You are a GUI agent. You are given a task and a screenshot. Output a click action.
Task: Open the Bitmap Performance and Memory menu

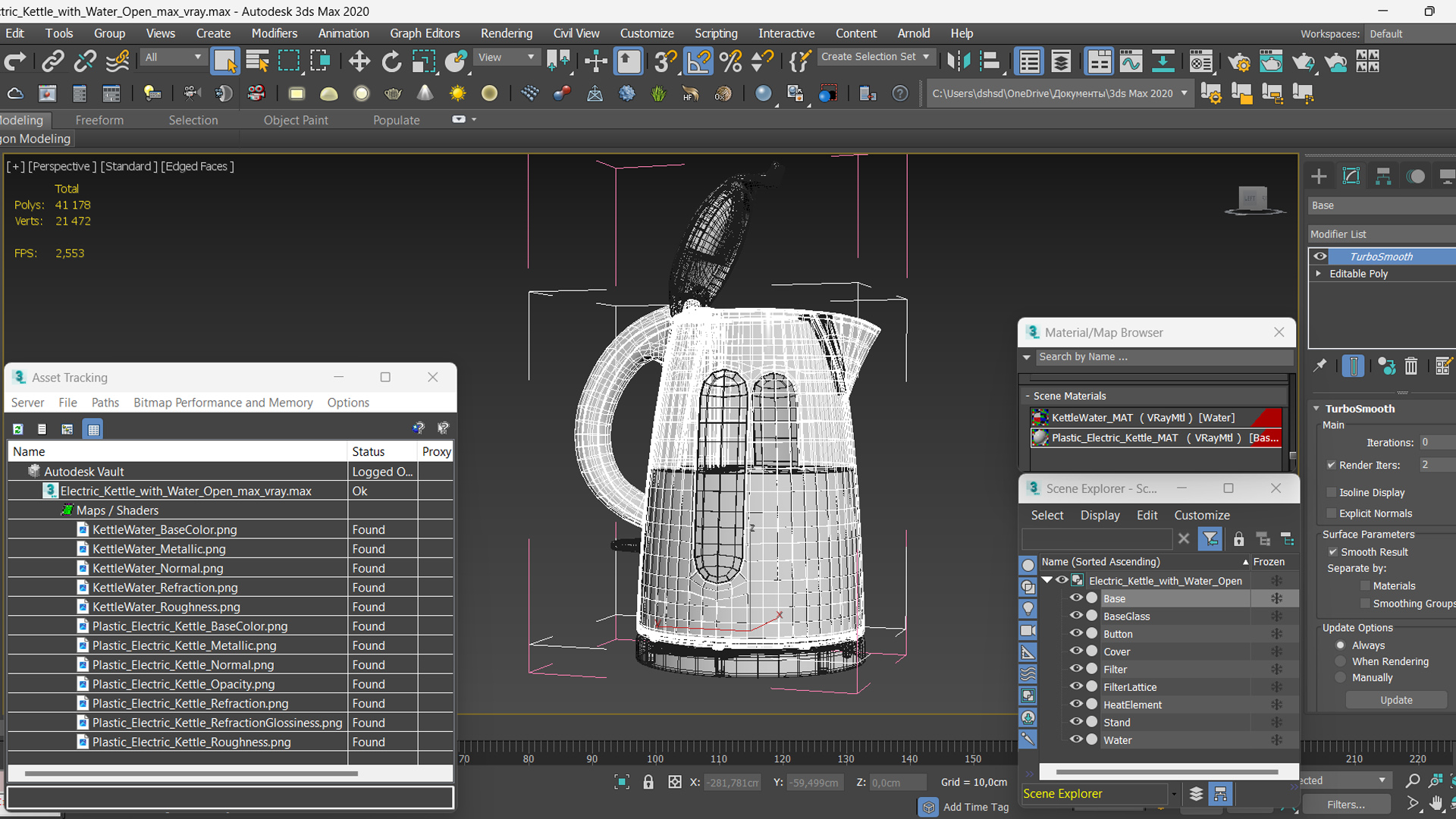tap(223, 403)
